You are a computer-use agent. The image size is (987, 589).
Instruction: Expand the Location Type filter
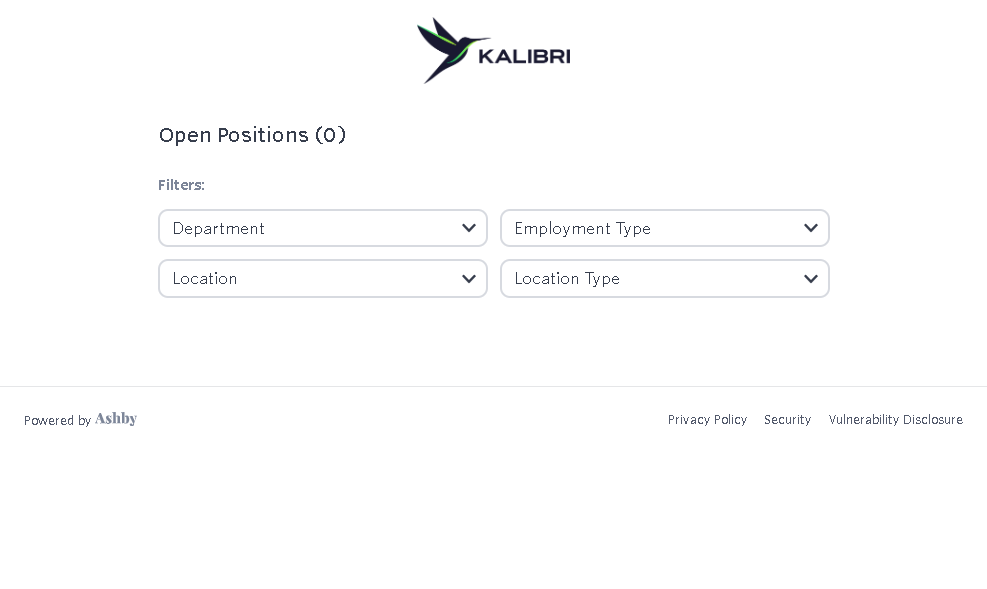pyautogui.click(x=664, y=278)
